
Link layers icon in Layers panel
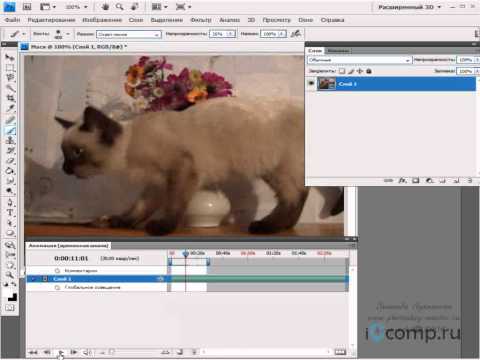[388, 180]
